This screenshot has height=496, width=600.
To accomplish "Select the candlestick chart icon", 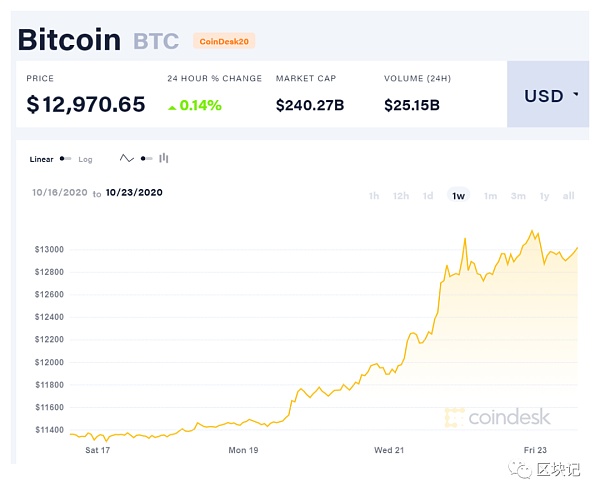I will 164,159.
